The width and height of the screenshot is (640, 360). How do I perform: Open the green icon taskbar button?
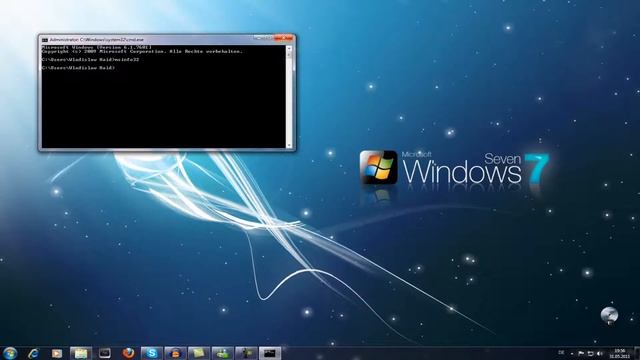click(223, 353)
